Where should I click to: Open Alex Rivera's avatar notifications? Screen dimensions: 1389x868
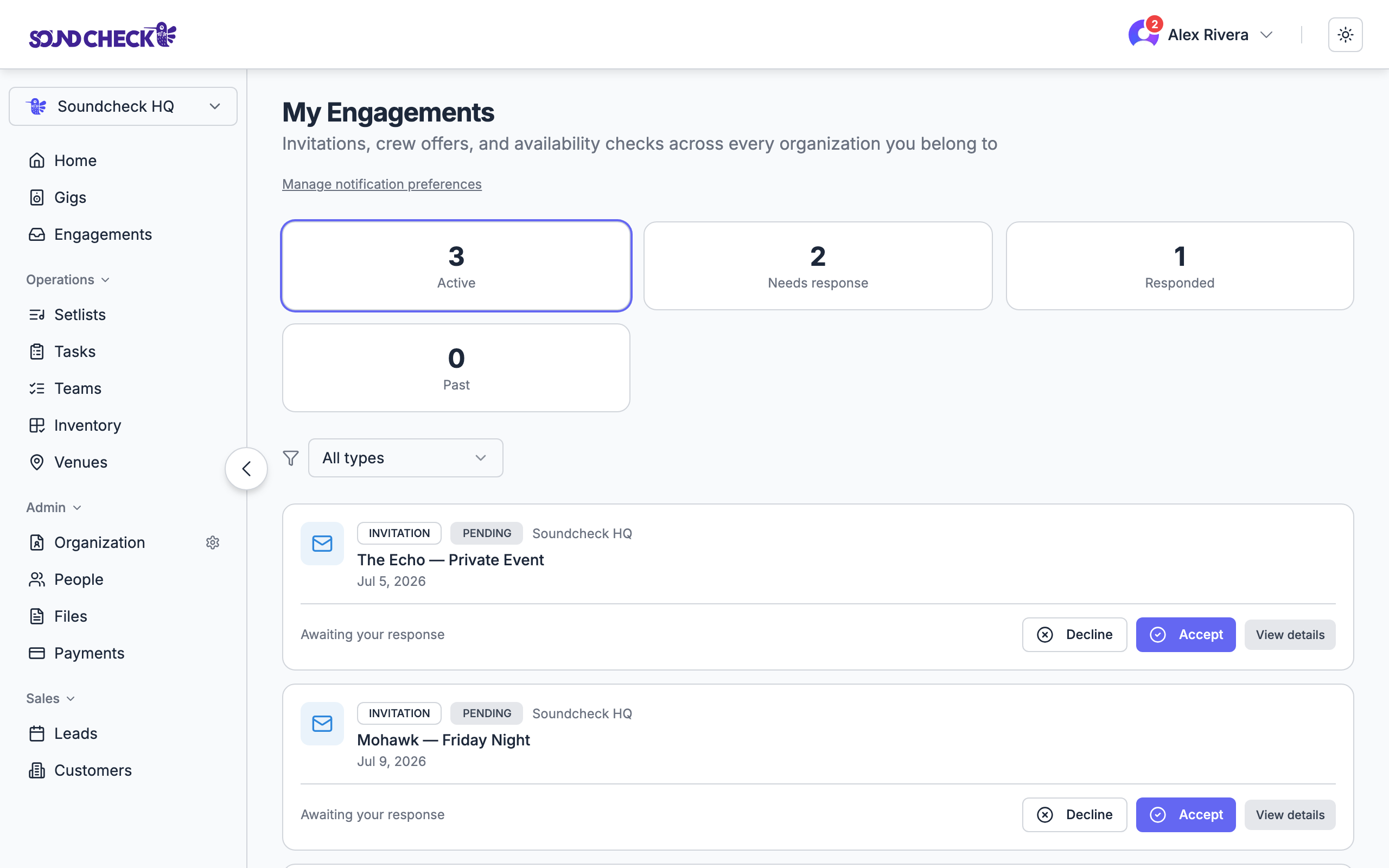click(x=1143, y=34)
